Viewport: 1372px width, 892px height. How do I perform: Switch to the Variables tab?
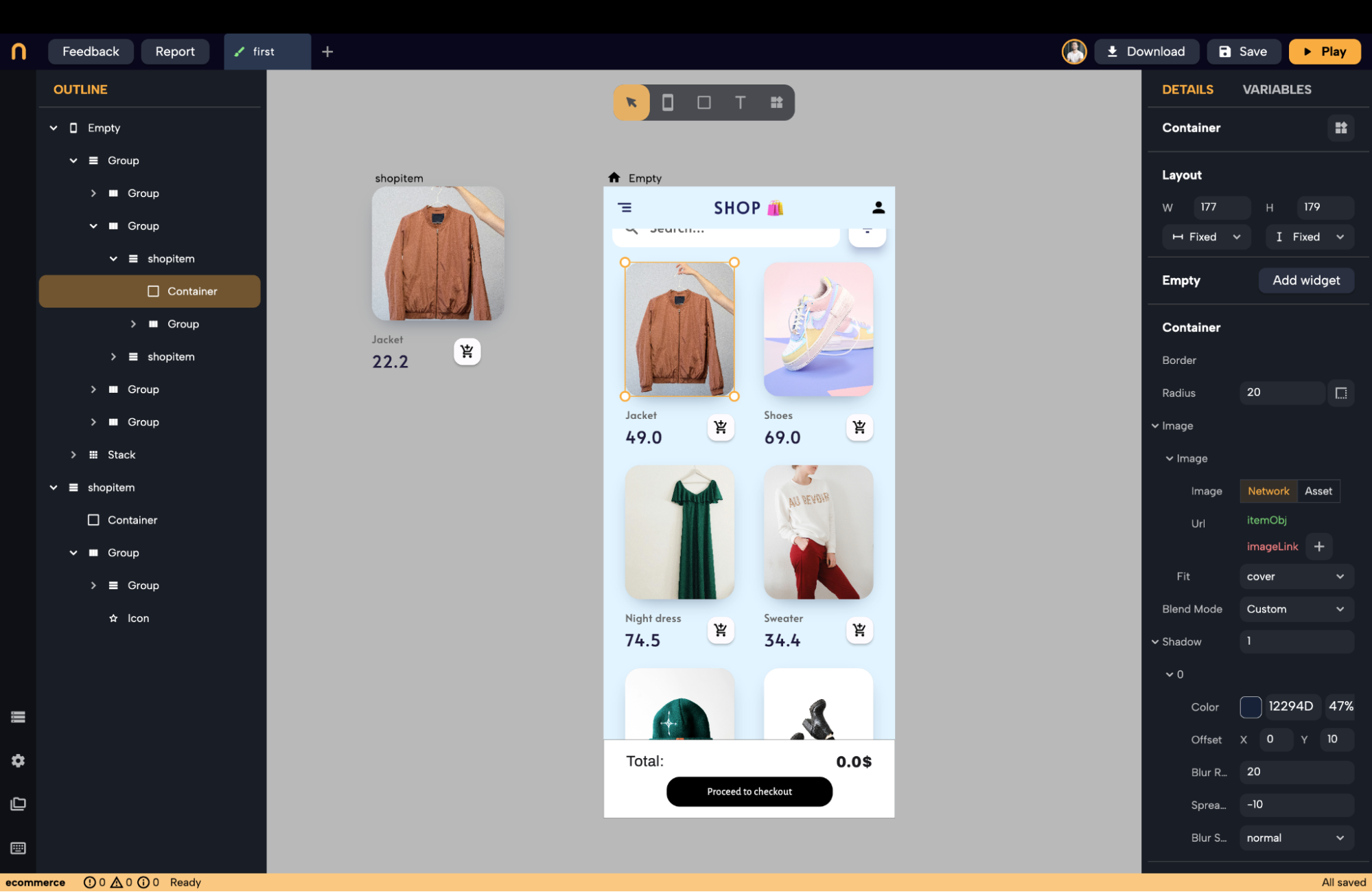pyautogui.click(x=1277, y=90)
